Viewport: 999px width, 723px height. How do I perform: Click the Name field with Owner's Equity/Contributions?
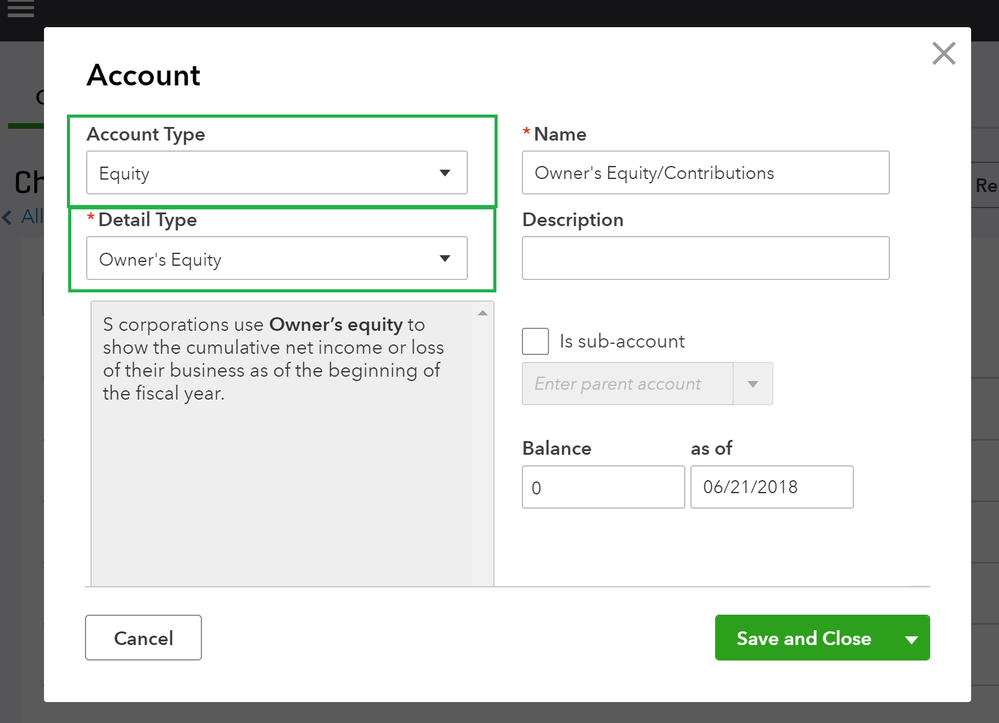tap(705, 173)
